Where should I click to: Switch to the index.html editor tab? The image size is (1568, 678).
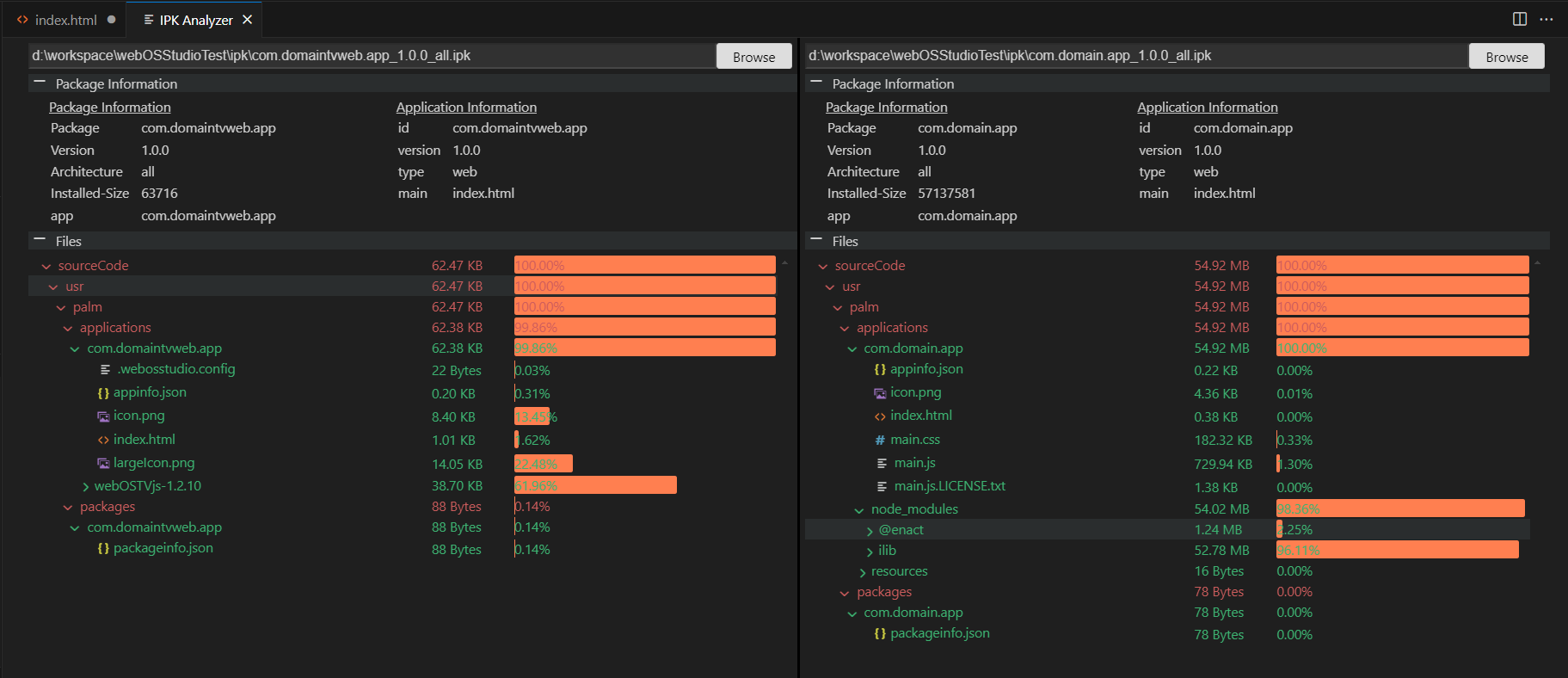pos(65,20)
